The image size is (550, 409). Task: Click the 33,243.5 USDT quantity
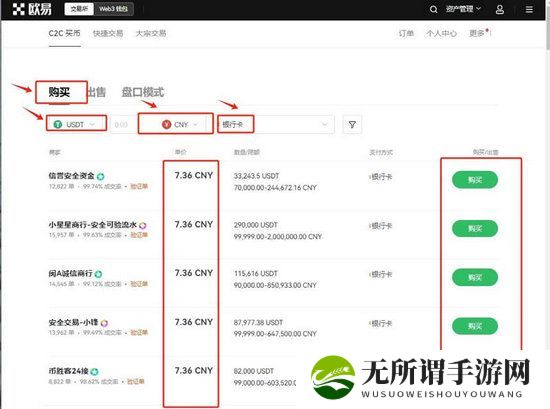coord(256,176)
